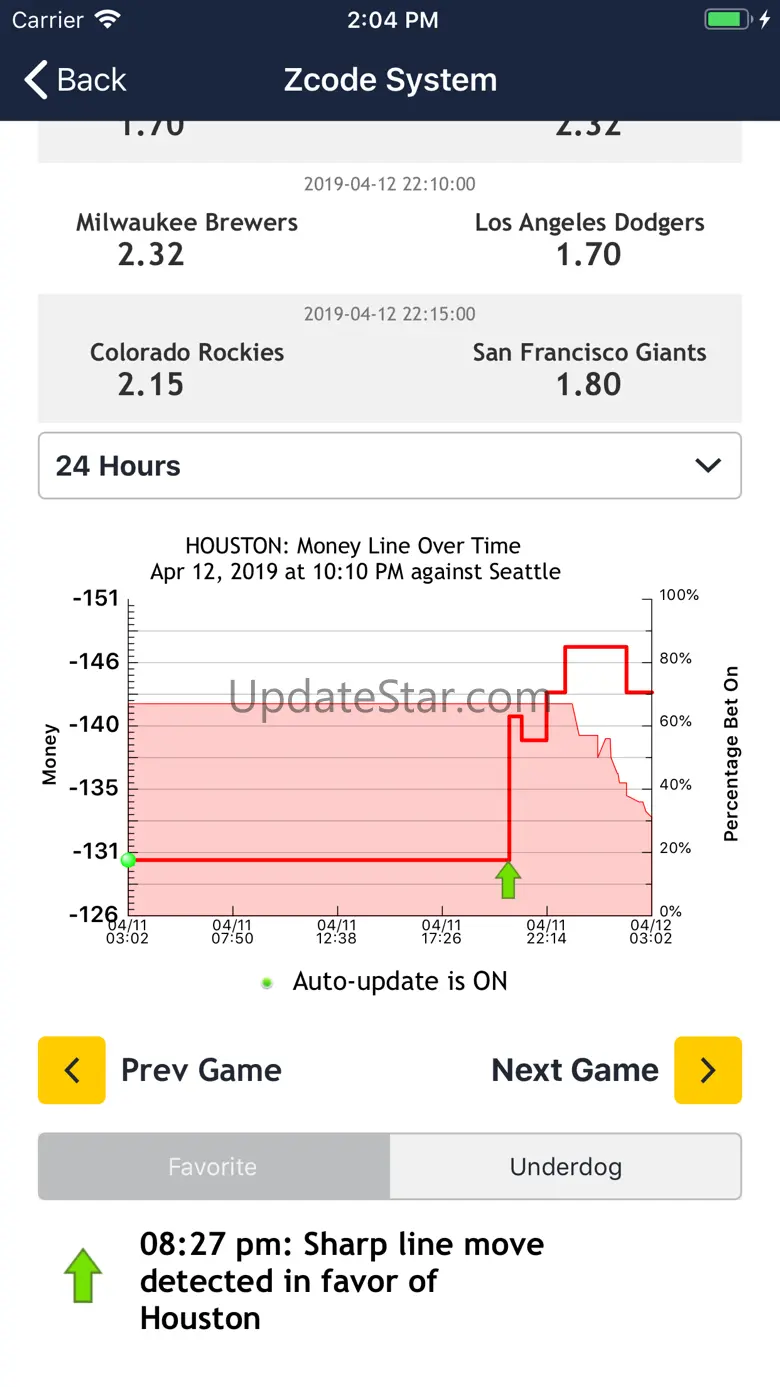Screen dimensions: 780x1387
Task: Open the 24 Hours time range dropdown
Action: pyautogui.click(x=390, y=465)
